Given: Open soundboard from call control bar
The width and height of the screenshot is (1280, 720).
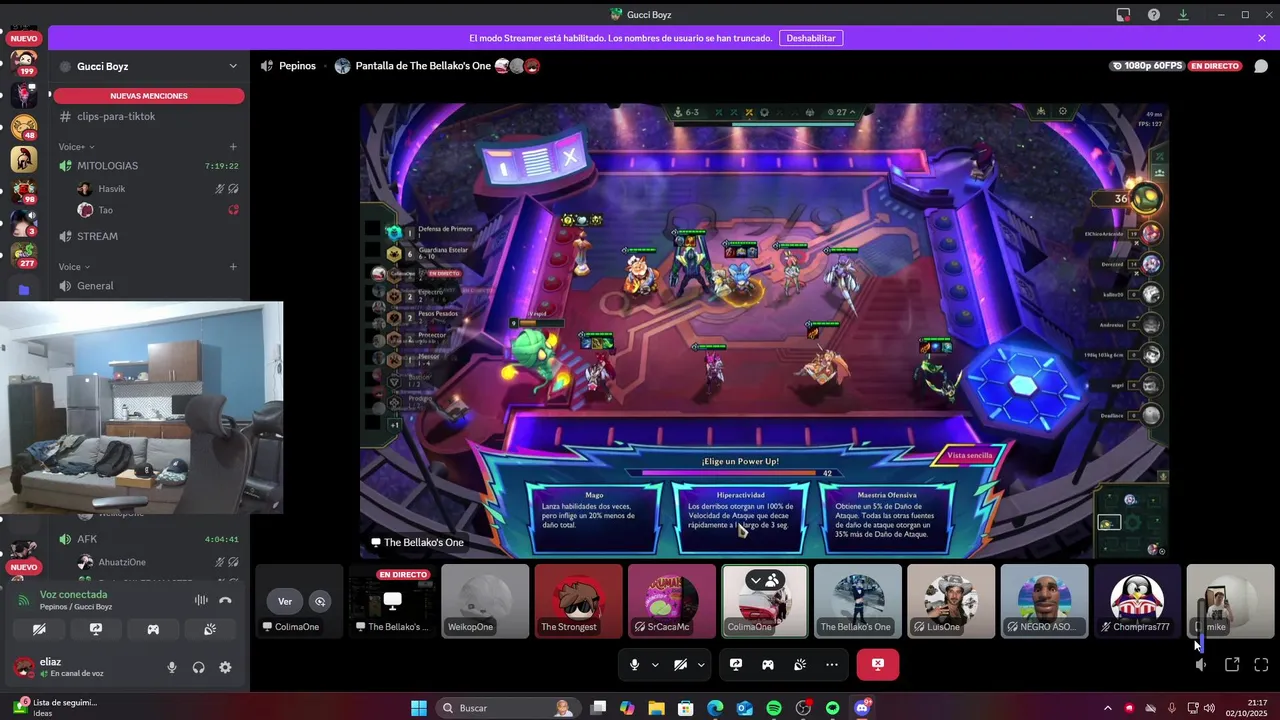Looking at the screenshot, I should (800, 664).
